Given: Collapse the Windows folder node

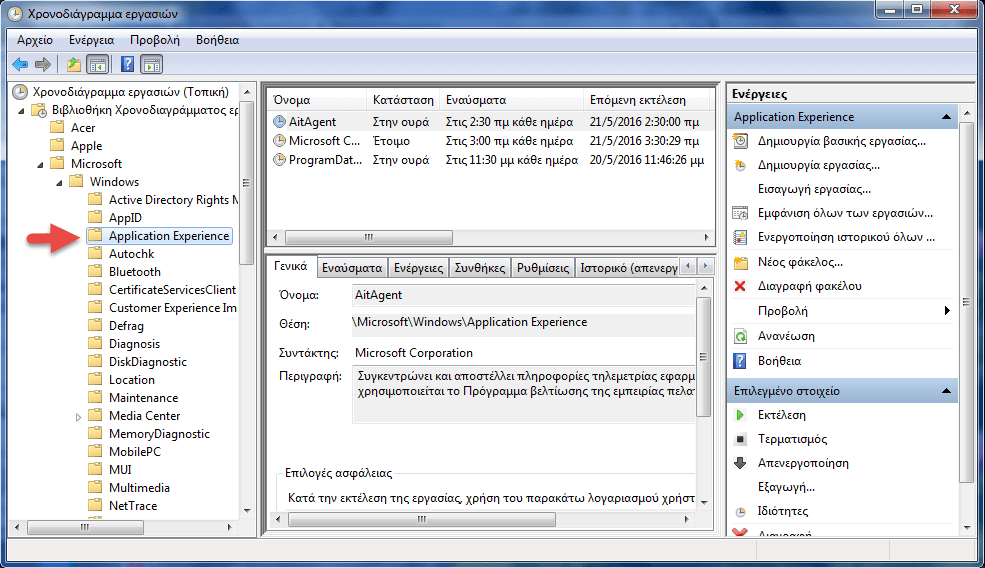Looking at the screenshot, I should [60, 182].
